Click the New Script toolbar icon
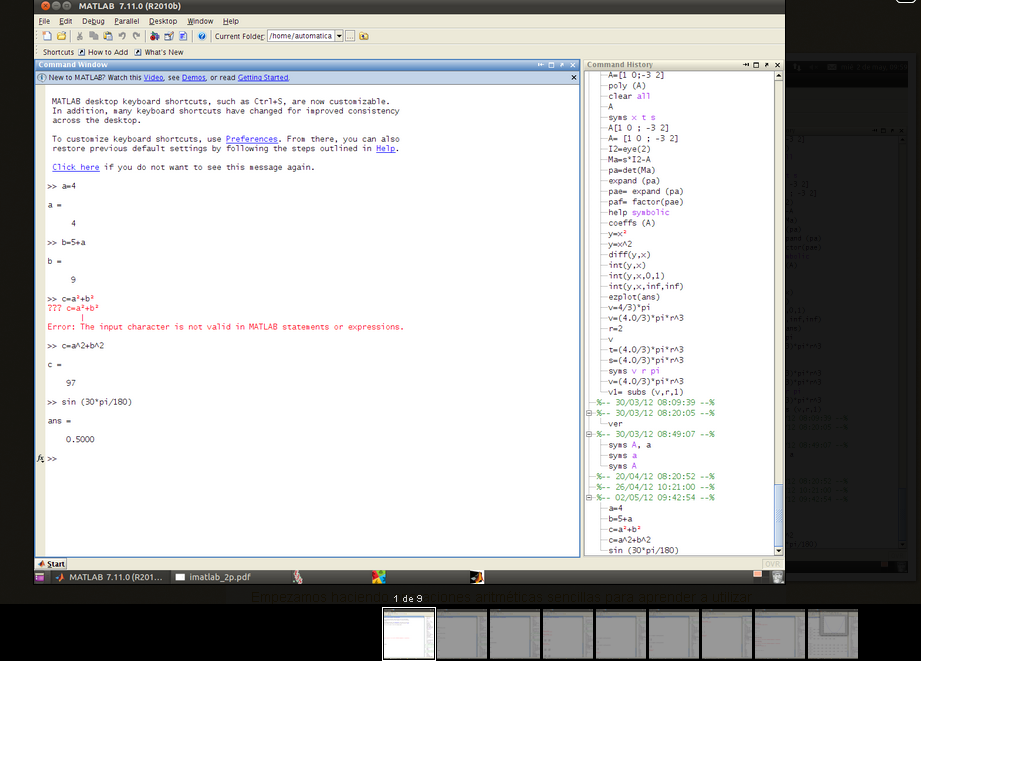 47,36
